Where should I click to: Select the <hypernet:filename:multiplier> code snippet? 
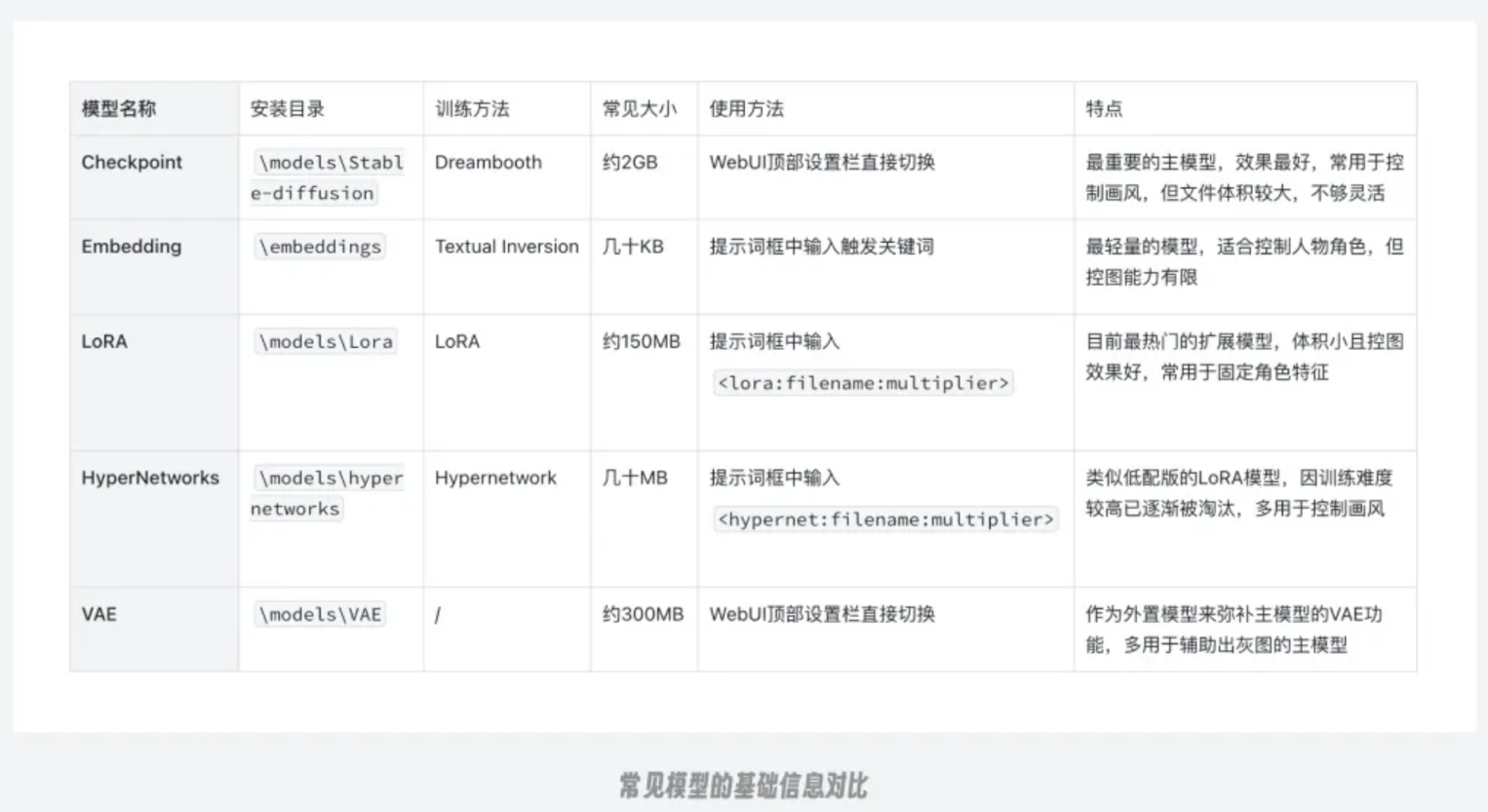[885, 520]
